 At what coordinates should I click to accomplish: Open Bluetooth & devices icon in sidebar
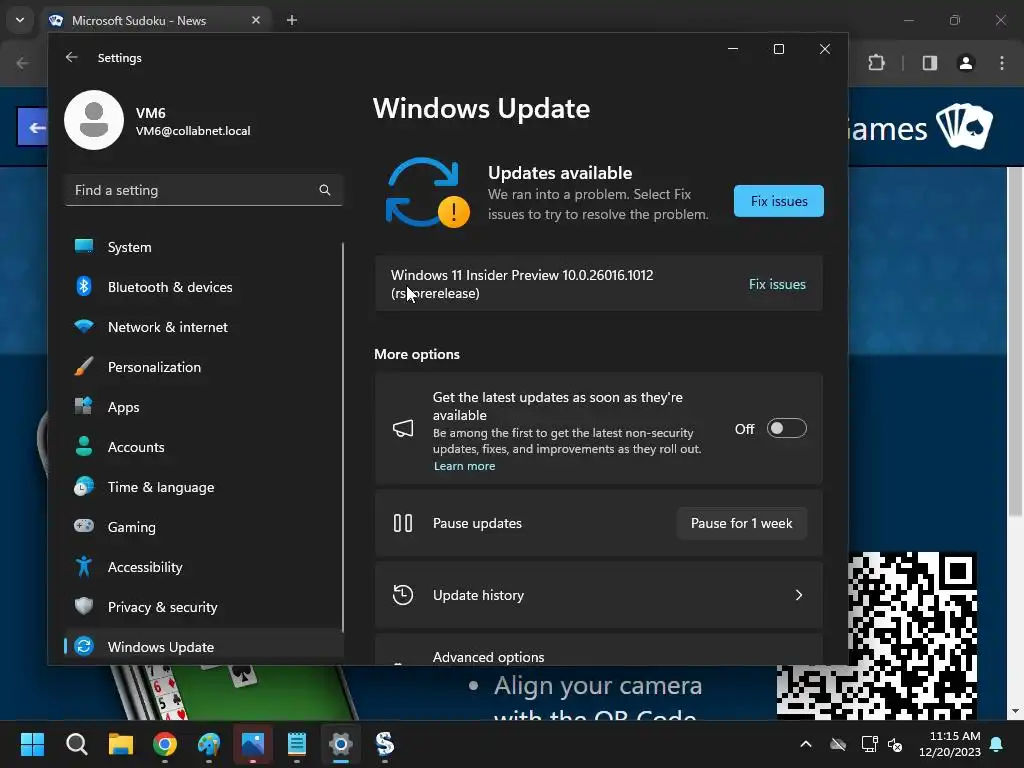click(x=84, y=287)
